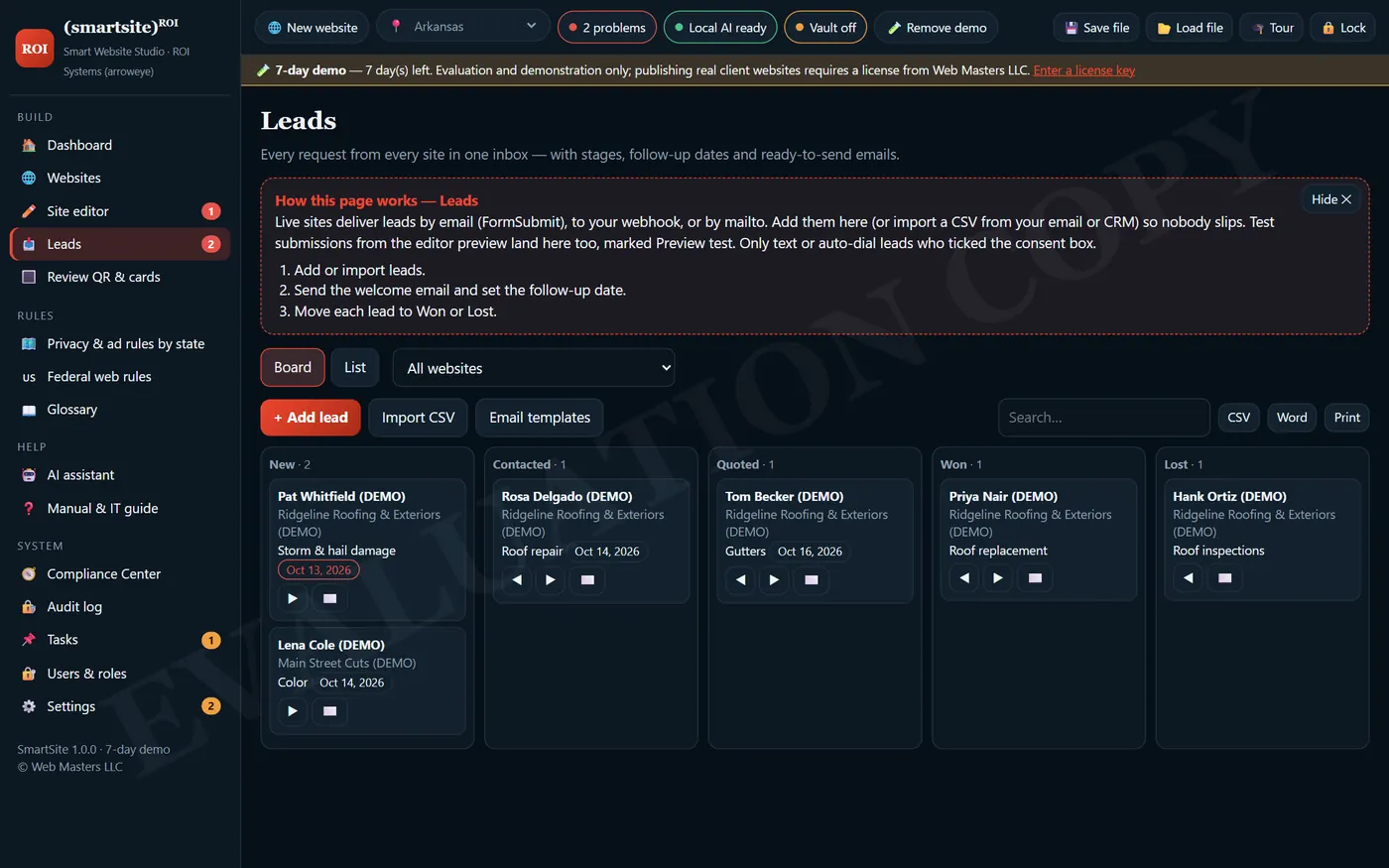Toggle the Vault off status pill
This screenshot has height=868, width=1389.
(x=825, y=27)
